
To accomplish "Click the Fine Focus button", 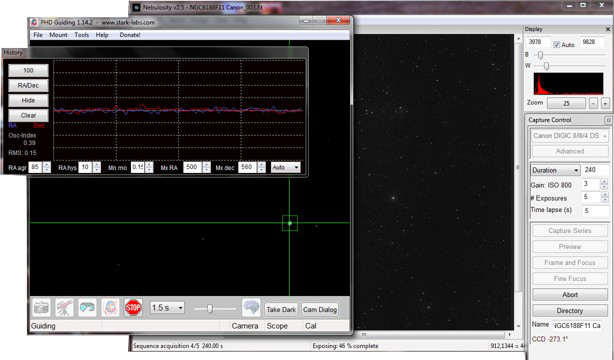I will 570,279.
